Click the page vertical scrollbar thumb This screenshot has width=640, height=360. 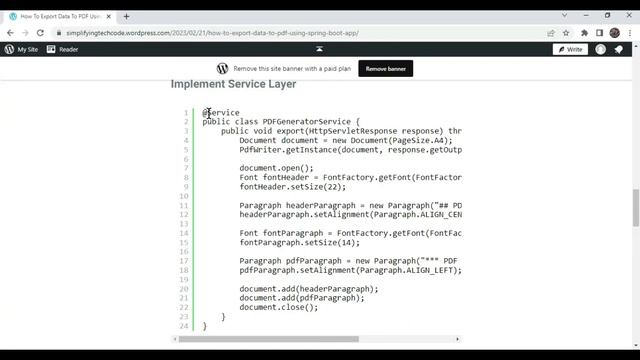click(636, 207)
